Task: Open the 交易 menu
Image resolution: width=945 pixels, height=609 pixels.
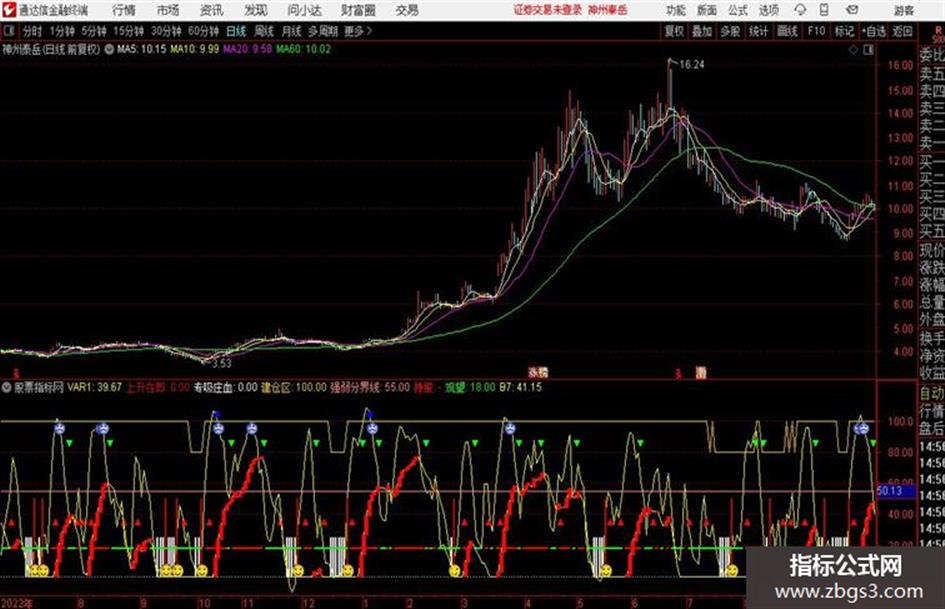Action: coord(407,10)
